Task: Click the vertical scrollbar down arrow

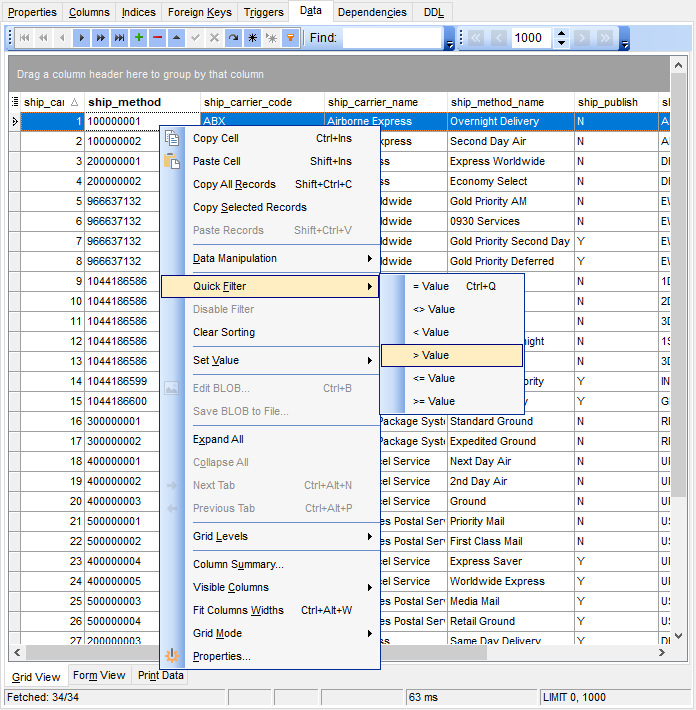Action: coord(678,636)
